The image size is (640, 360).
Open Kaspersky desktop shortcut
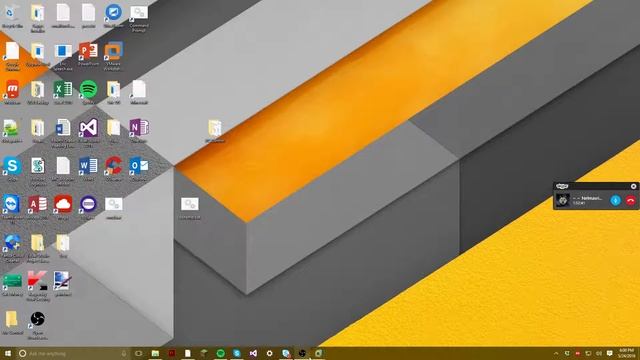pos(38,287)
